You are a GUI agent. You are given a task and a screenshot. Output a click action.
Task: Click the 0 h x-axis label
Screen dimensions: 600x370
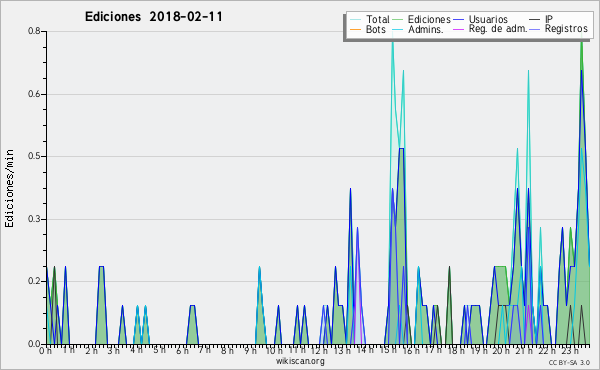point(45,351)
